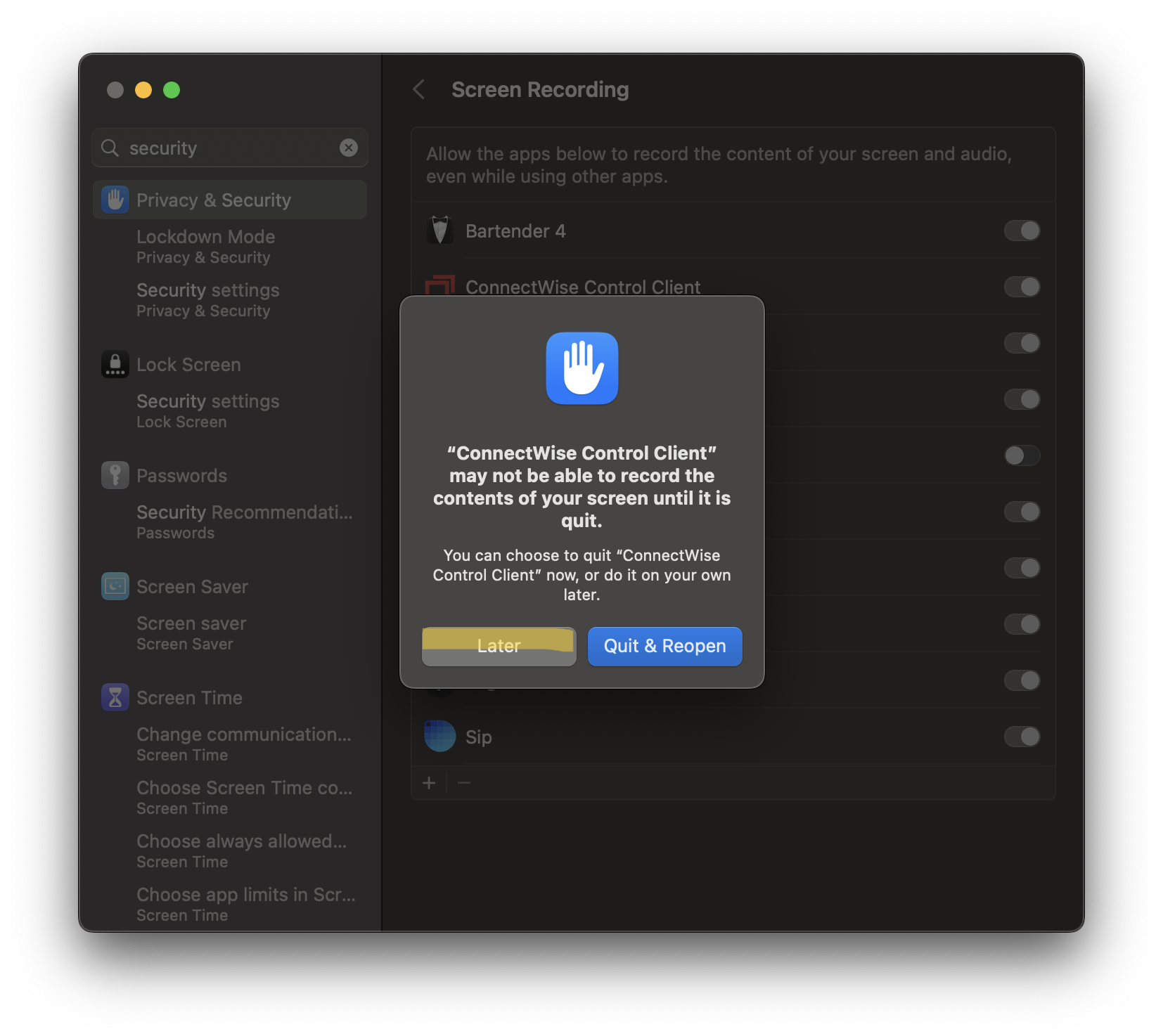The height and width of the screenshot is (1036, 1163).
Task: Click the yellow minimize window button
Action: tap(143, 90)
